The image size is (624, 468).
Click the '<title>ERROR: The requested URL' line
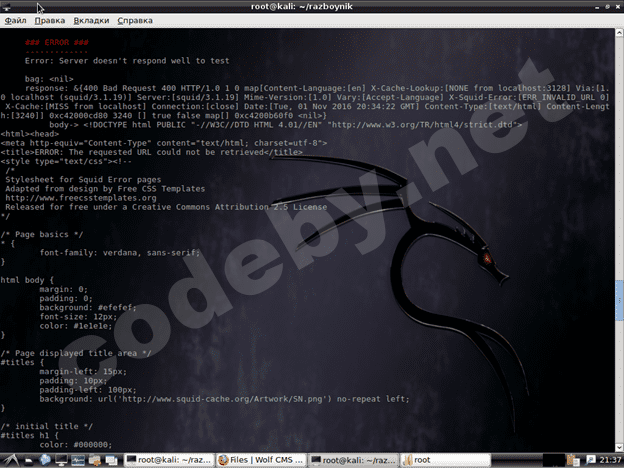pyautogui.click(x=151, y=152)
